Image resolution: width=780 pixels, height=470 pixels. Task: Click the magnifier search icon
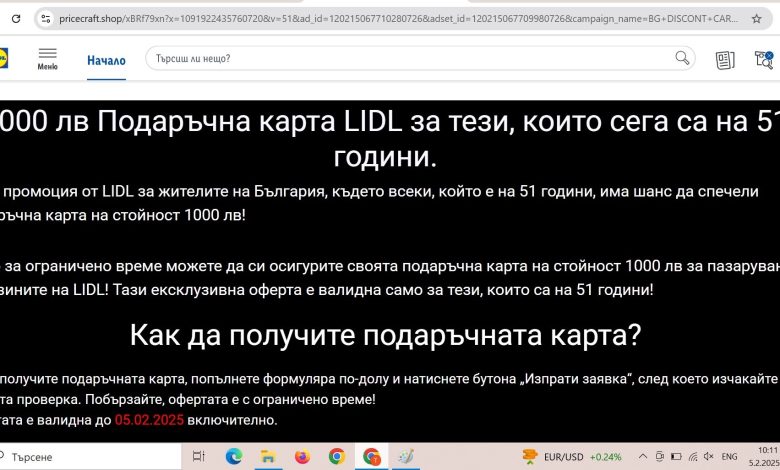682,58
